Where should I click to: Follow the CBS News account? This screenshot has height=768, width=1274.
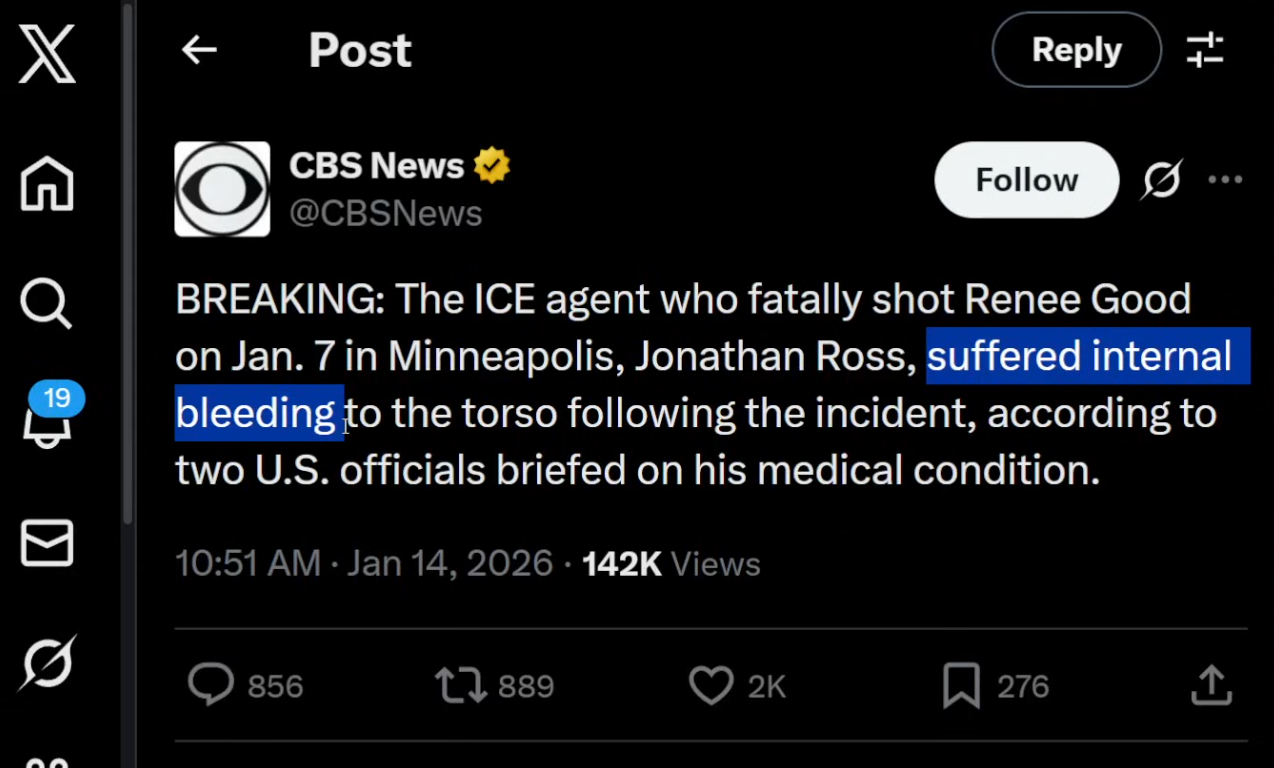coord(1026,180)
